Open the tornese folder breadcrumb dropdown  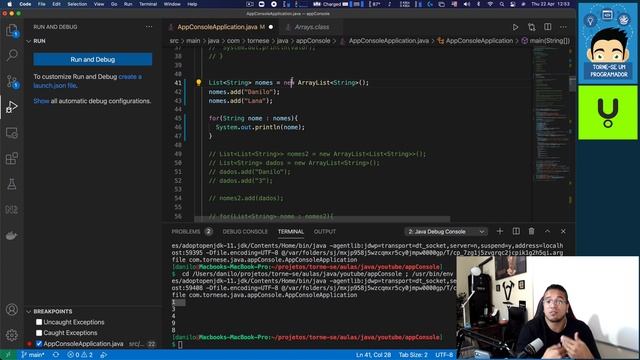258,41
